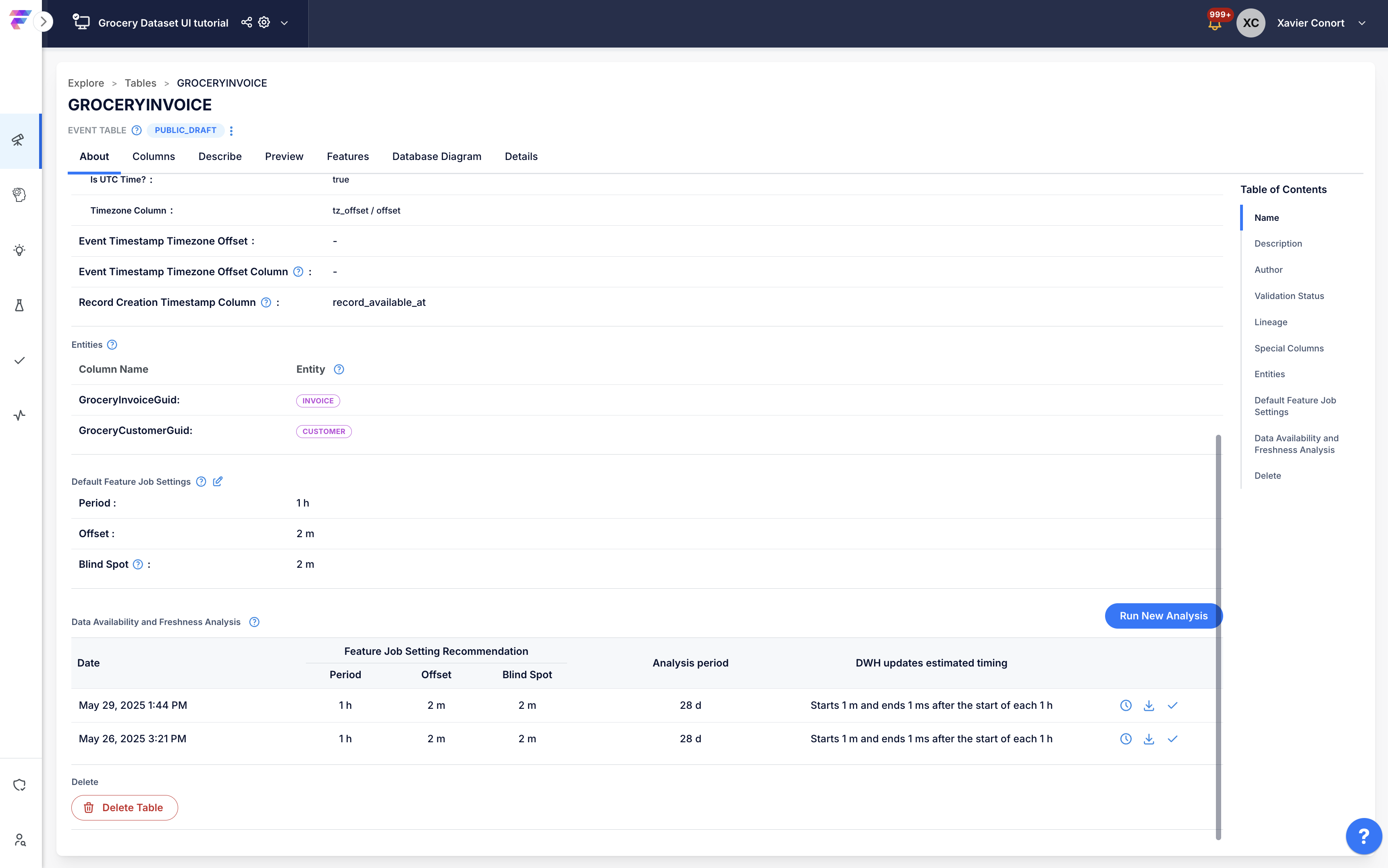Switch to the Columns tab
The image size is (1388, 868).
click(x=153, y=156)
